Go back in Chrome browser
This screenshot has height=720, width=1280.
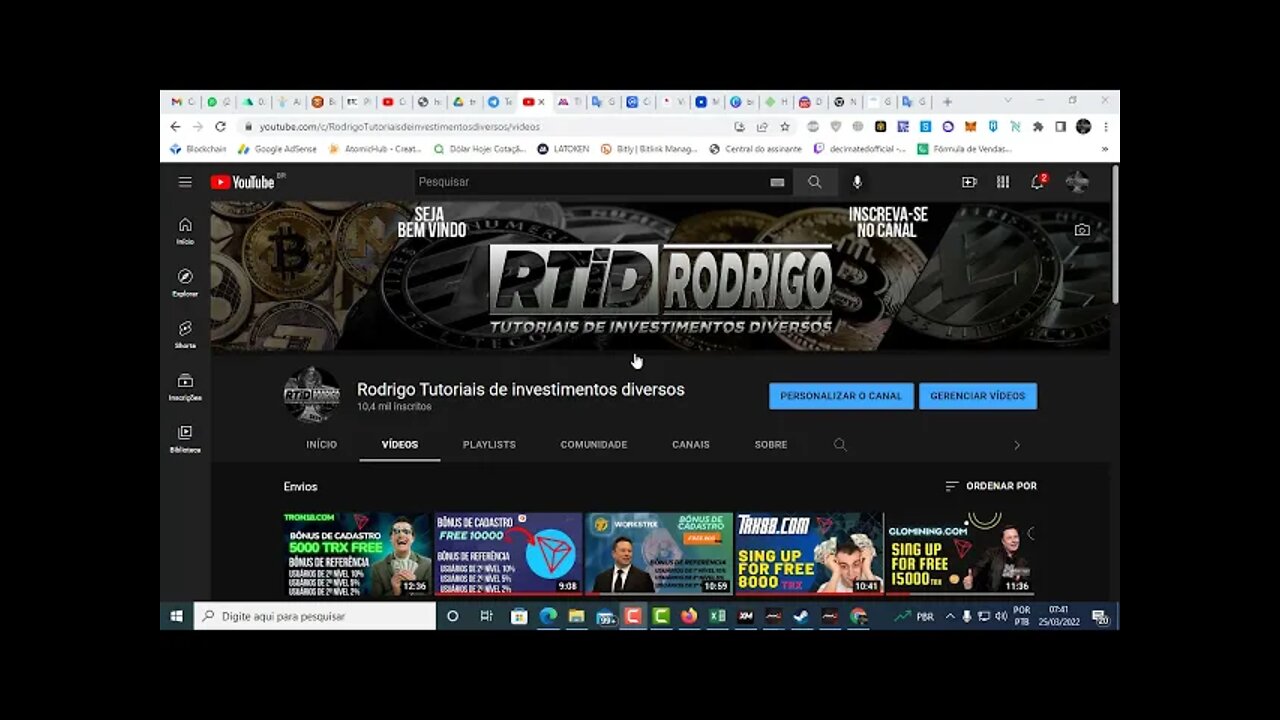coord(175,127)
